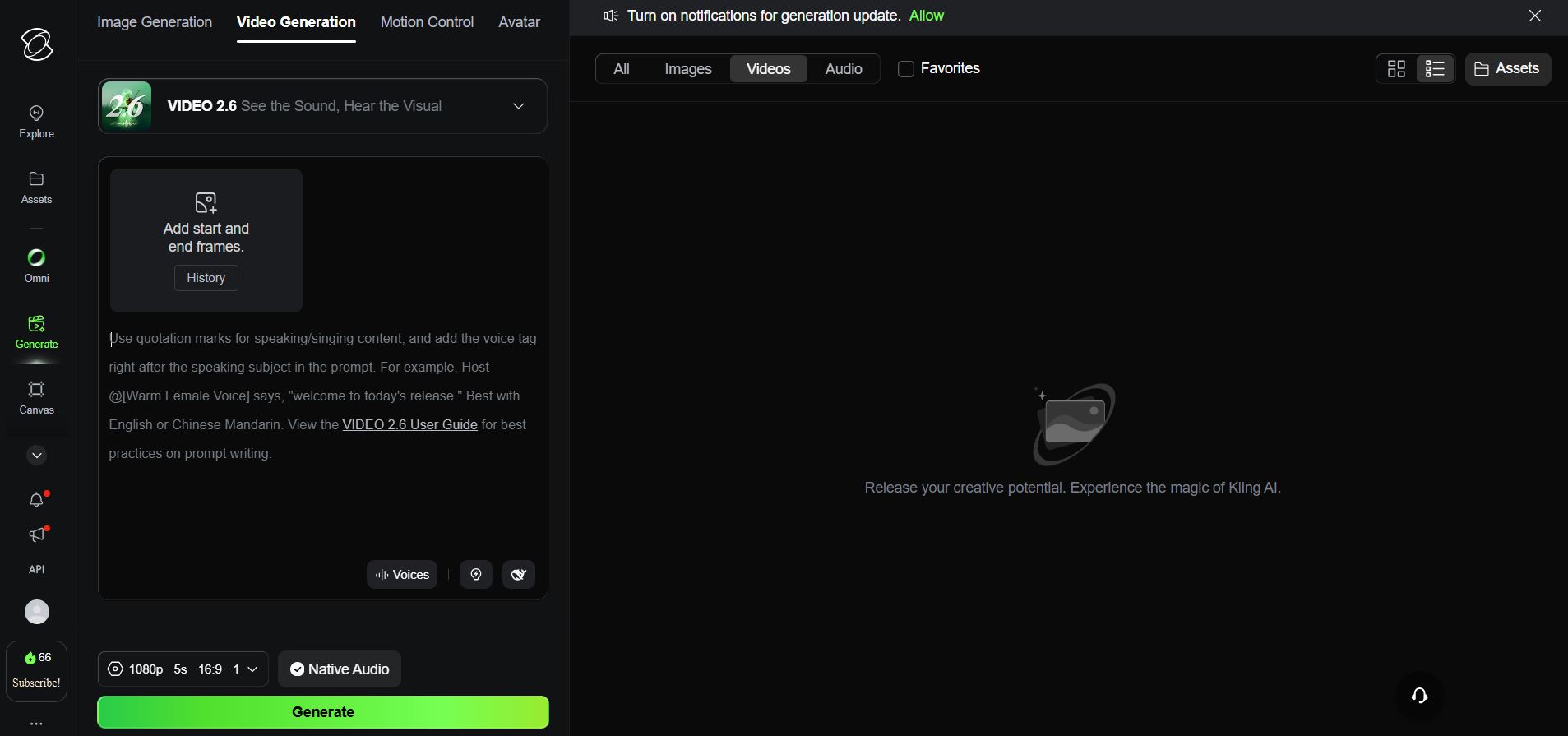
Task: Open the user profile avatar
Action: pyautogui.click(x=37, y=612)
